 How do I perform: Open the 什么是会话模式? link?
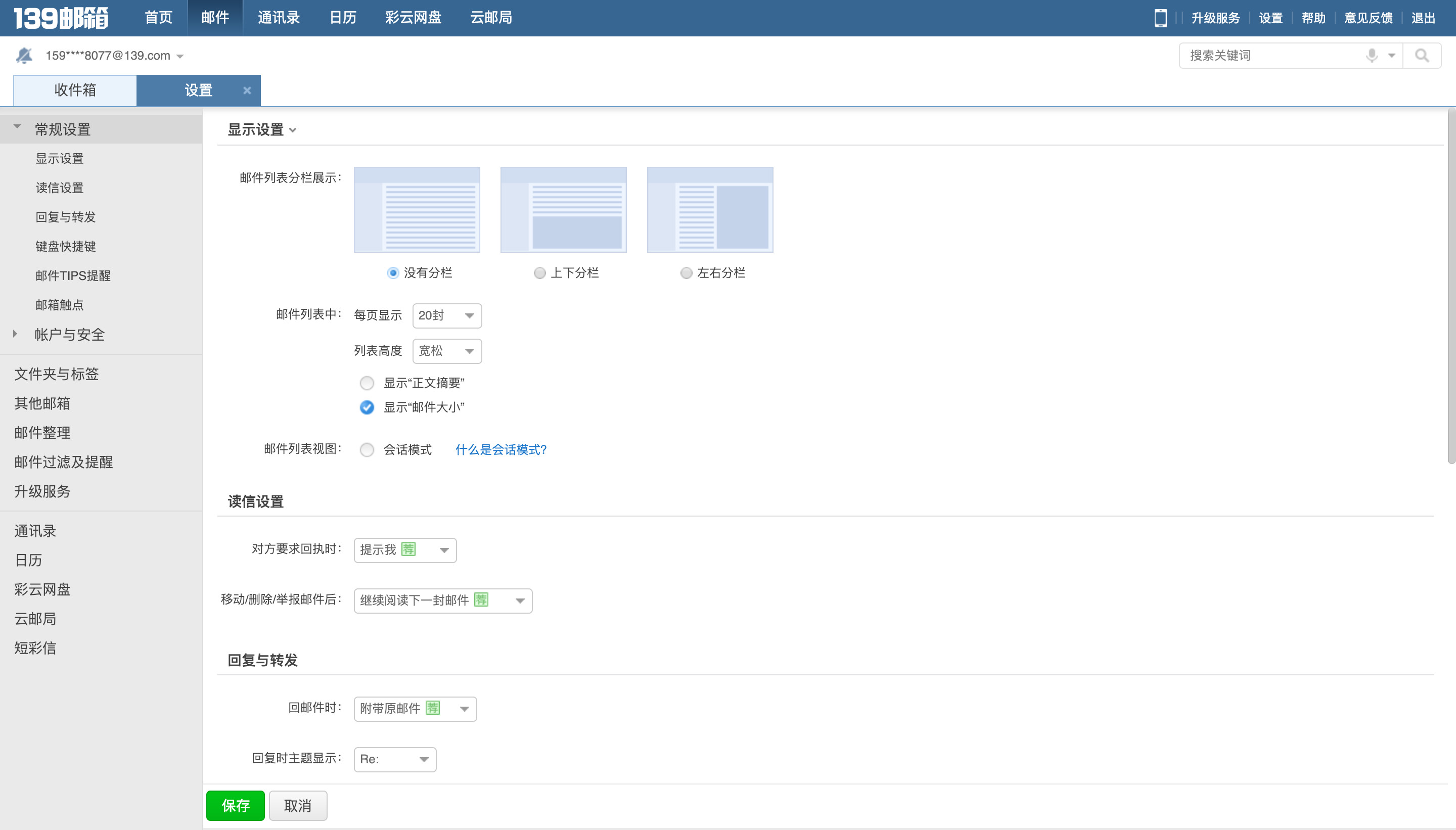tap(500, 450)
